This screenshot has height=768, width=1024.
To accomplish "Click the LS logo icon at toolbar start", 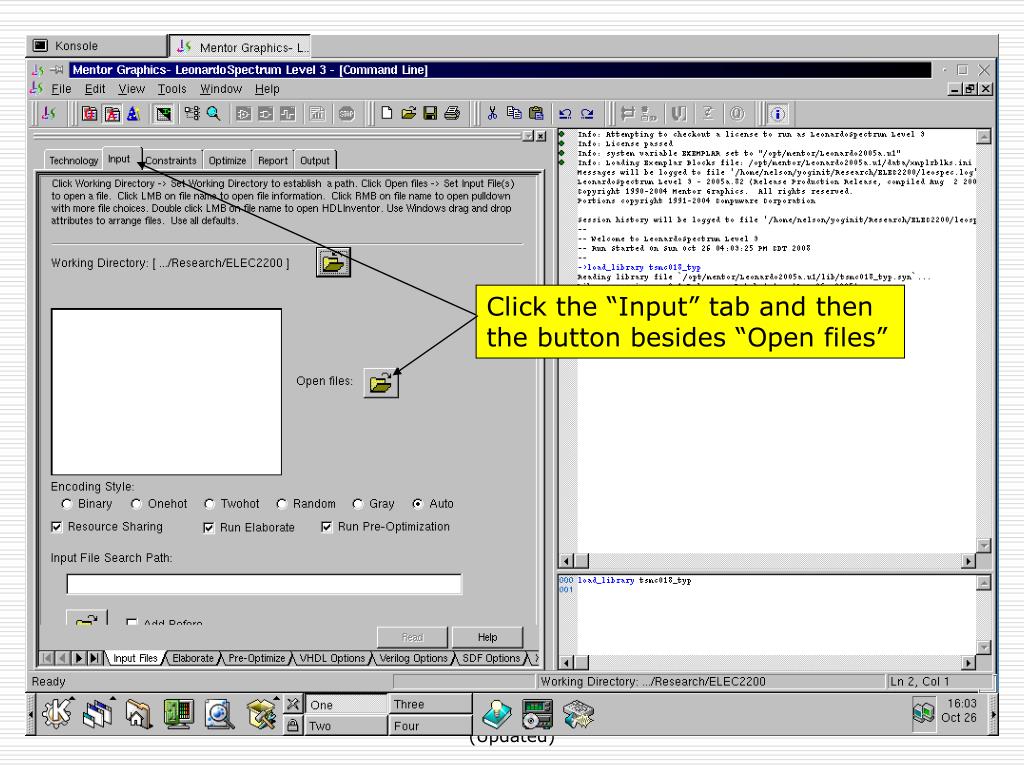I will pyautogui.click(x=49, y=114).
